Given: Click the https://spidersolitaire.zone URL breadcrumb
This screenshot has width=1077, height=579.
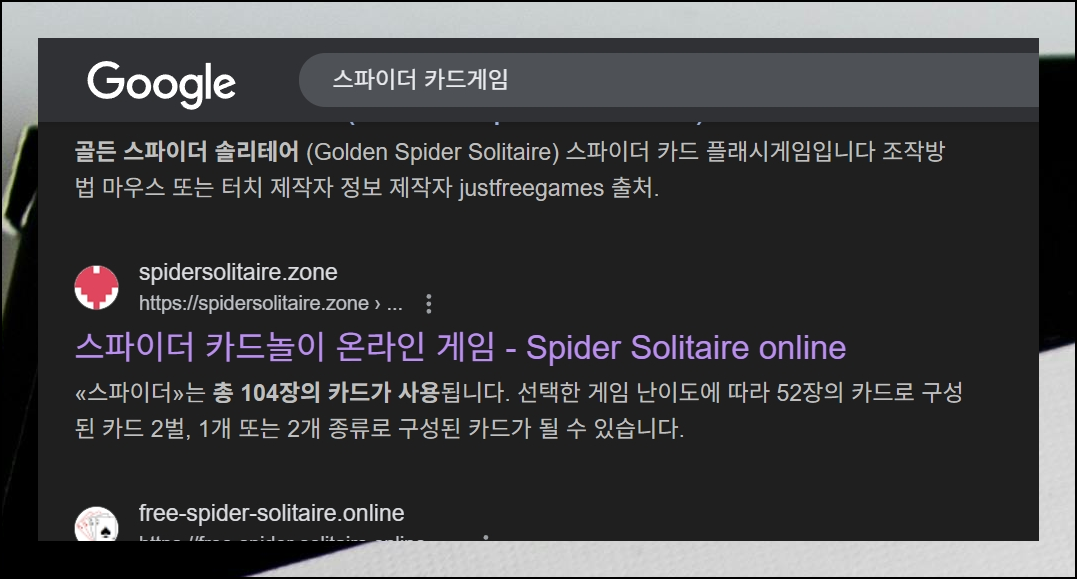Looking at the screenshot, I should coord(271,303).
